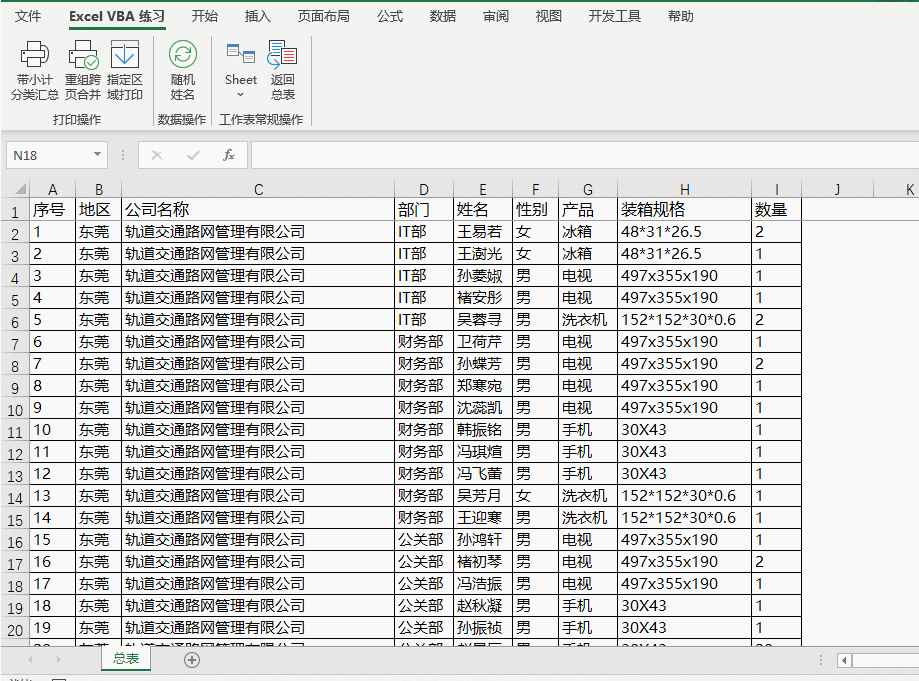The height and width of the screenshot is (681, 919).
Task: Add a new sheet with plus icon
Action: point(192,660)
